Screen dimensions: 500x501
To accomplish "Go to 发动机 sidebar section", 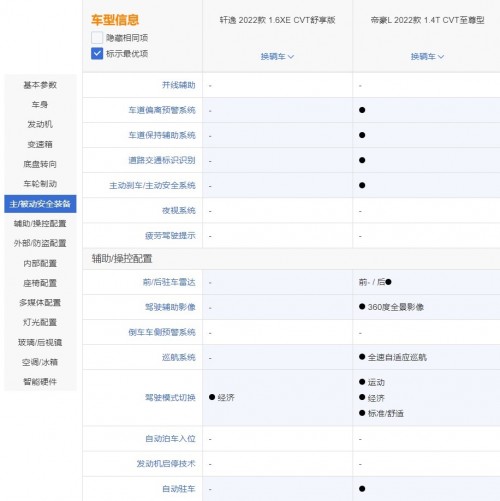I will pyautogui.click(x=40, y=124).
